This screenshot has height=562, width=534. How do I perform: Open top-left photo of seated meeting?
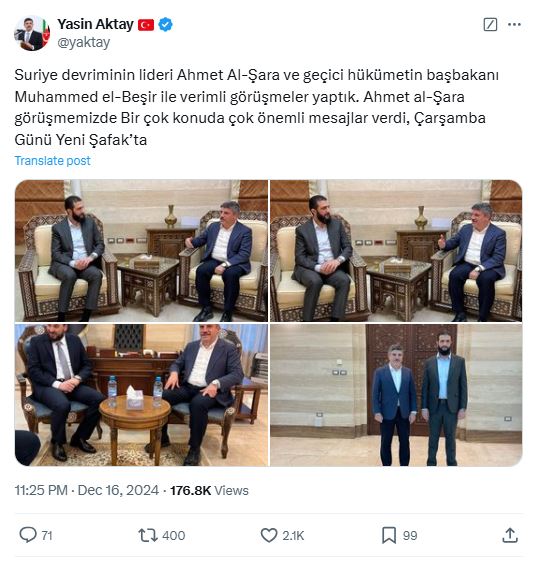[141, 251]
